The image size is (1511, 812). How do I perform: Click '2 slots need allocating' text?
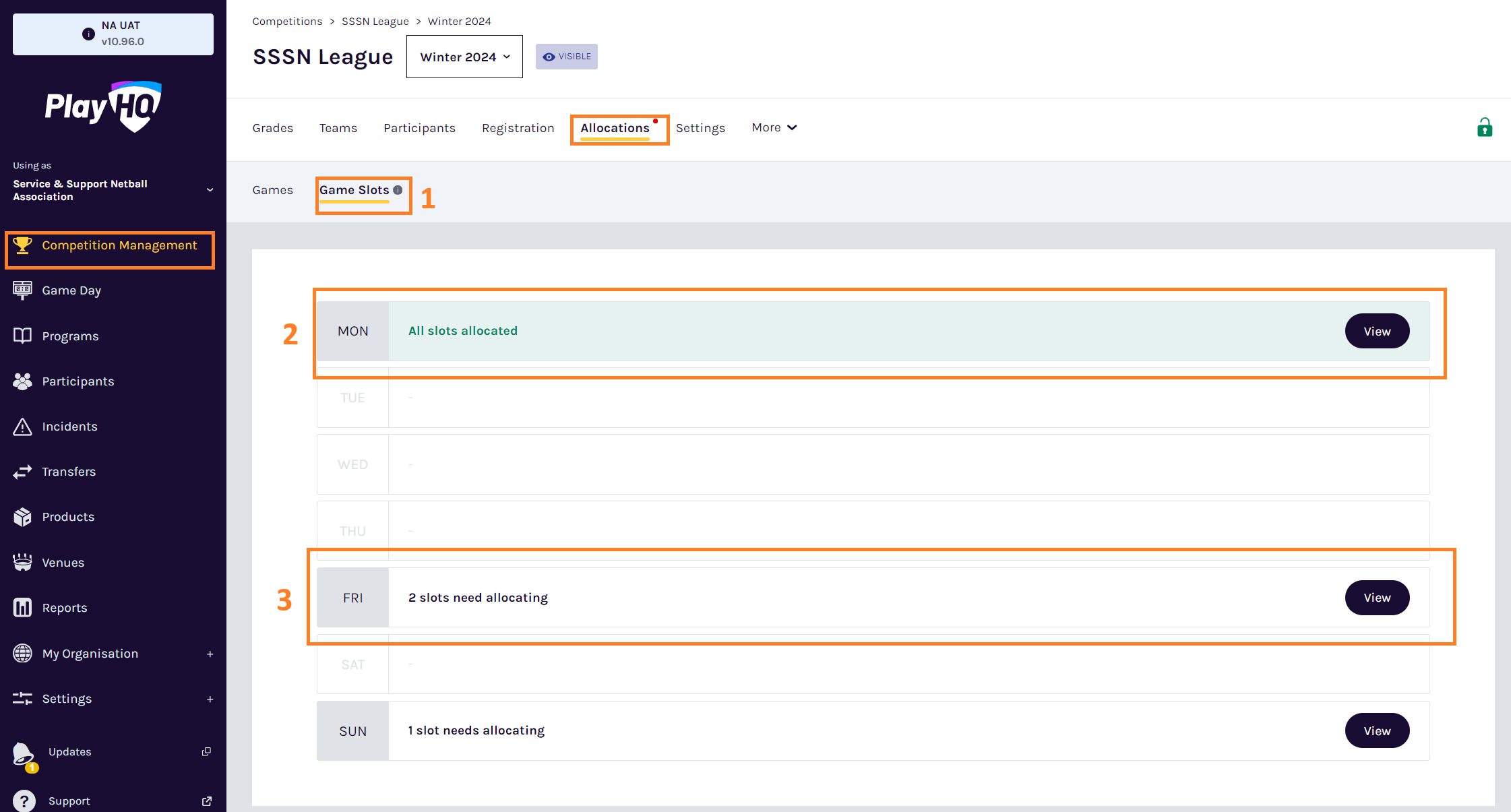click(x=479, y=598)
